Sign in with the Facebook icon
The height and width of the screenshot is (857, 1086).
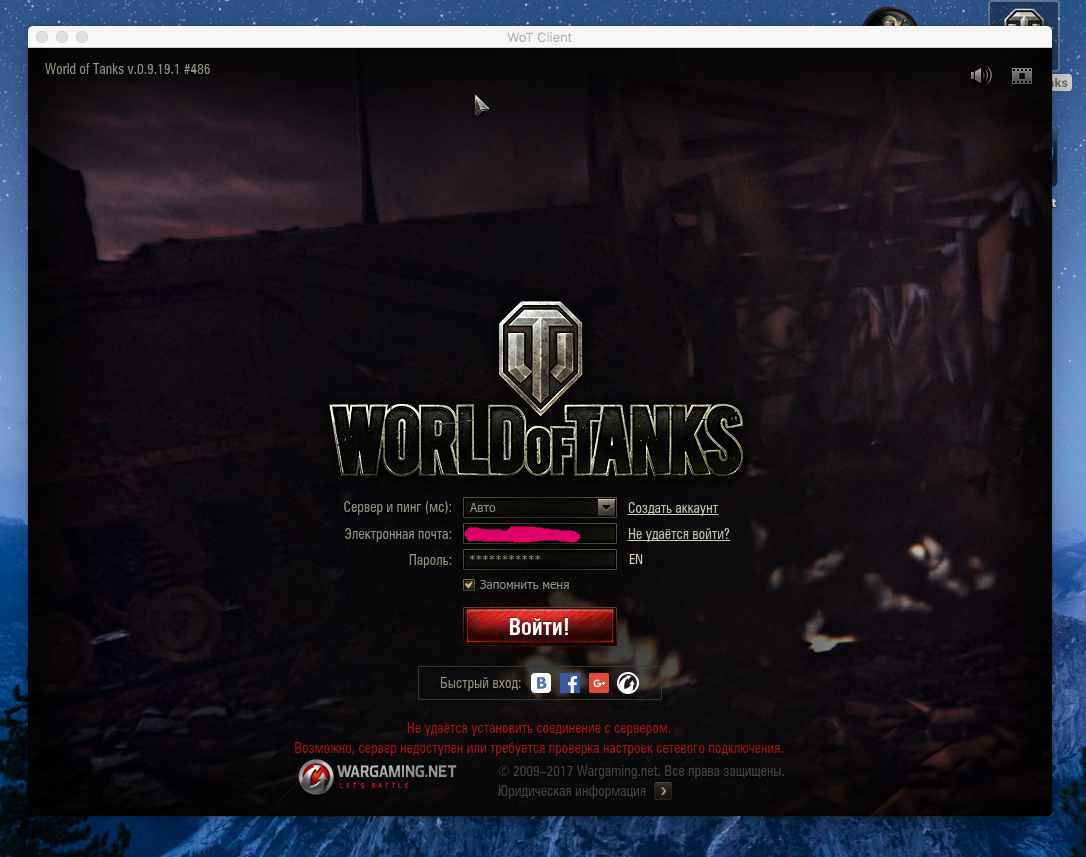pos(570,683)
